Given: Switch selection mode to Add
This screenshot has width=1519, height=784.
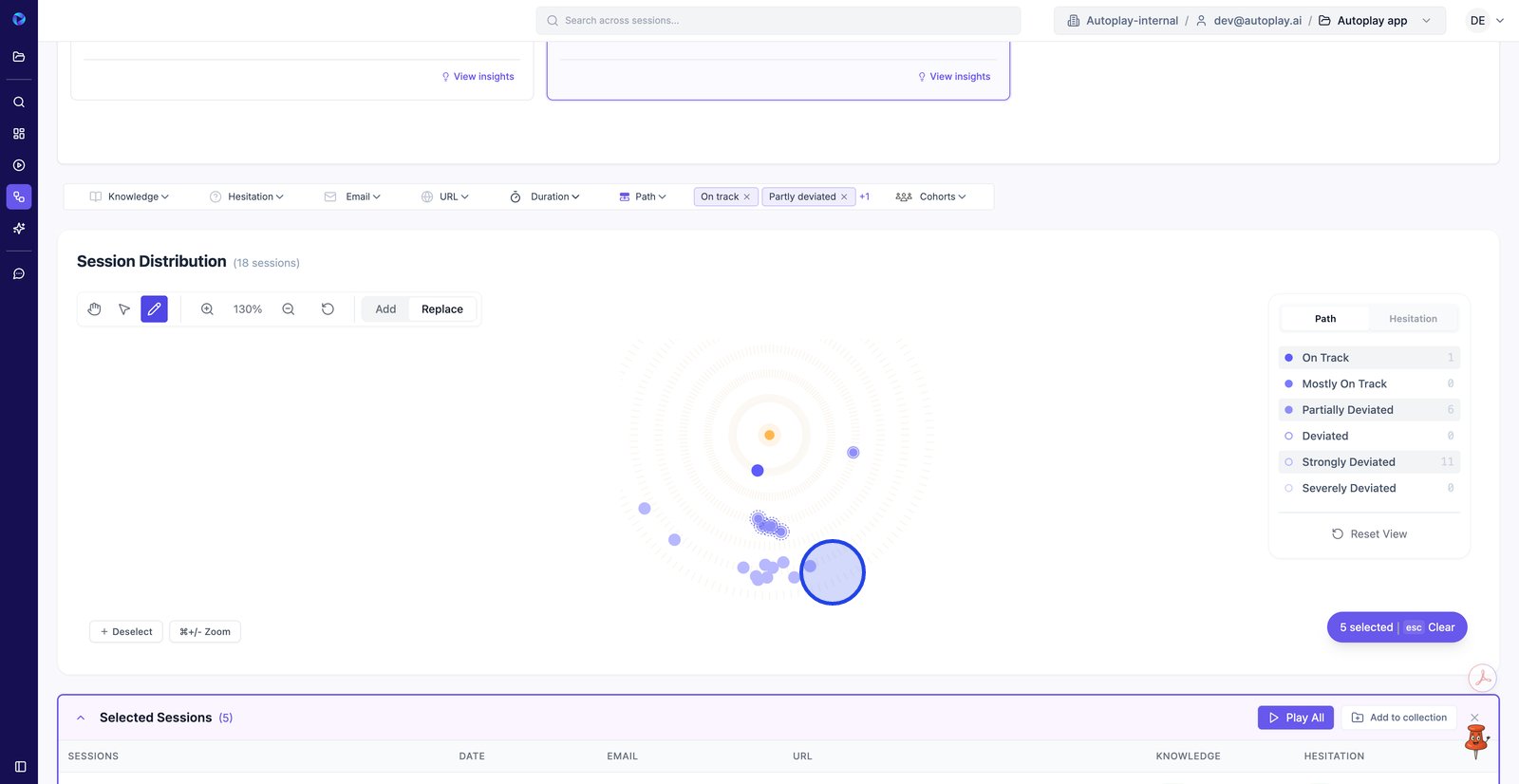Looking at the screenshot, I should point(385,309).
